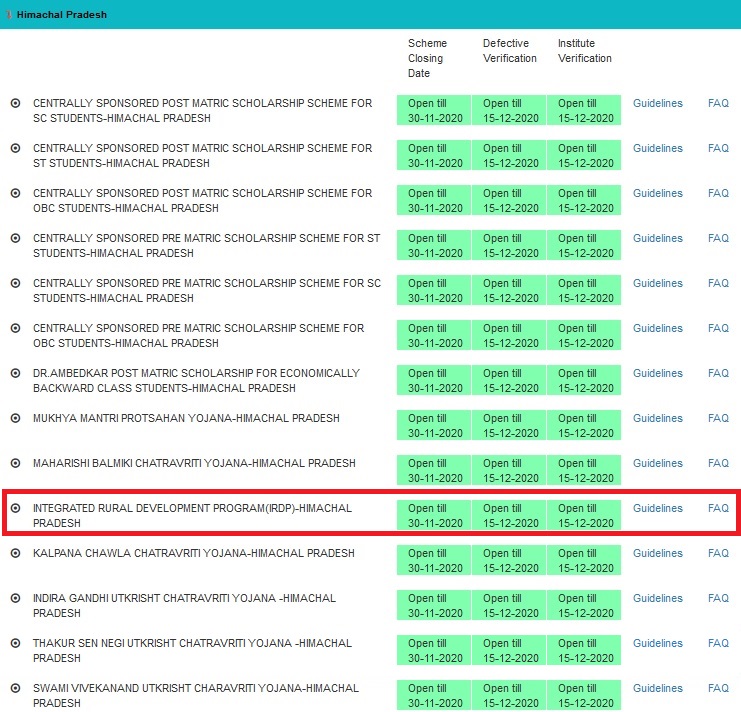
Task: Select bullet icon for Swami Vivekanand Utkrisht Yojana
Action: coord(15,688)
